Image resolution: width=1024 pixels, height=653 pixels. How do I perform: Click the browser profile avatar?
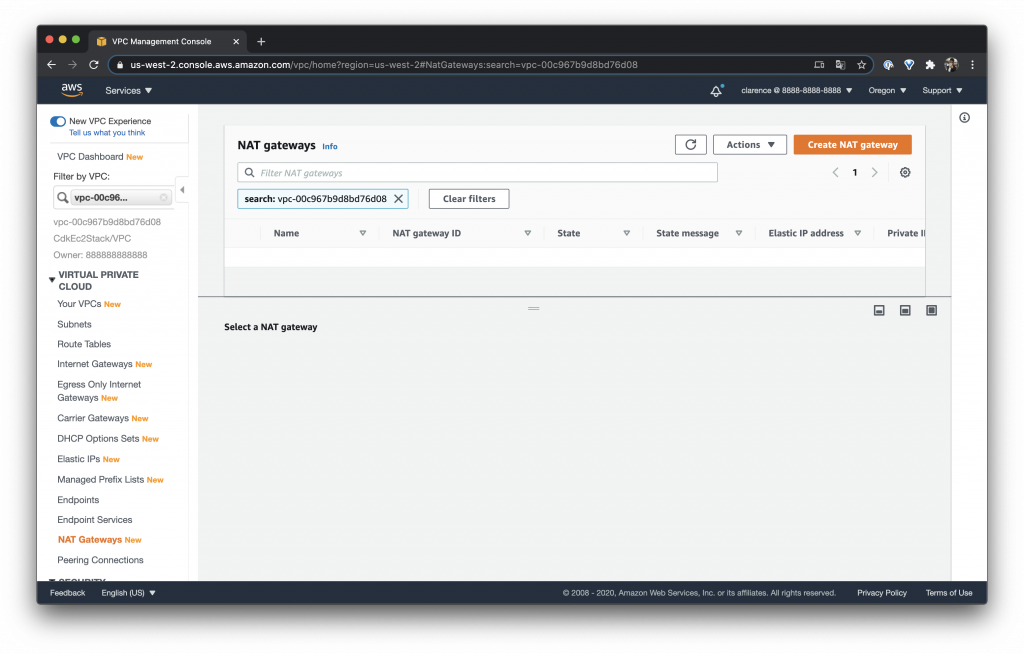click(x=951, y=65)
